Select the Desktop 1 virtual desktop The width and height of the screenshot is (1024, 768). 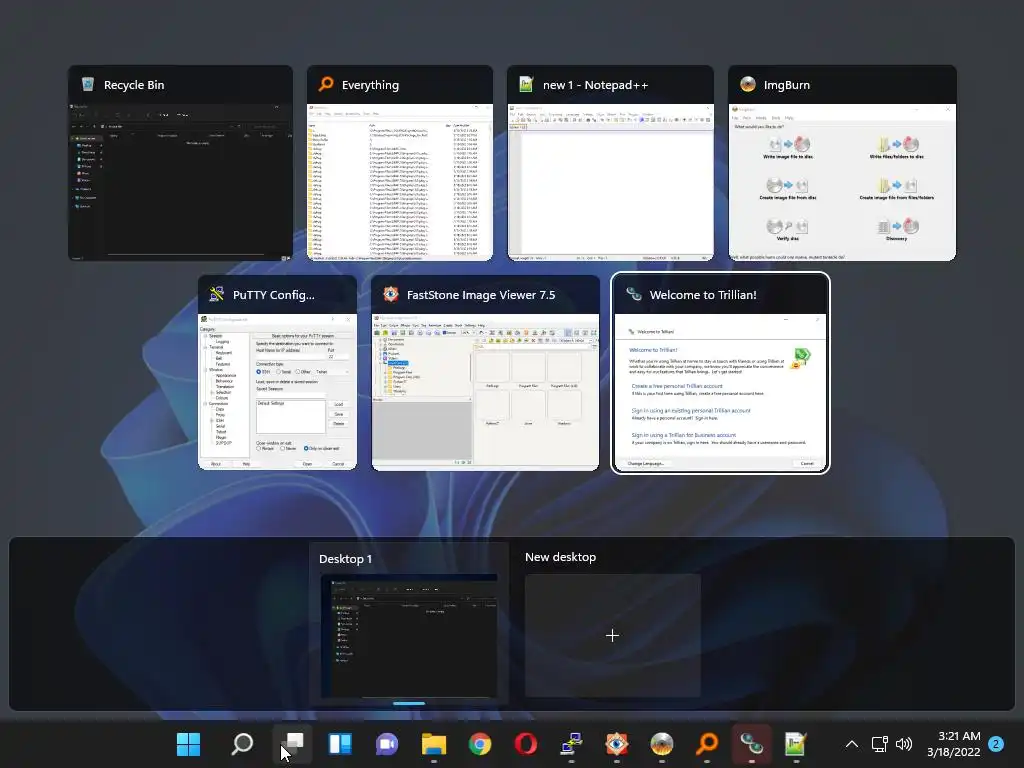[x=409, y=626]
